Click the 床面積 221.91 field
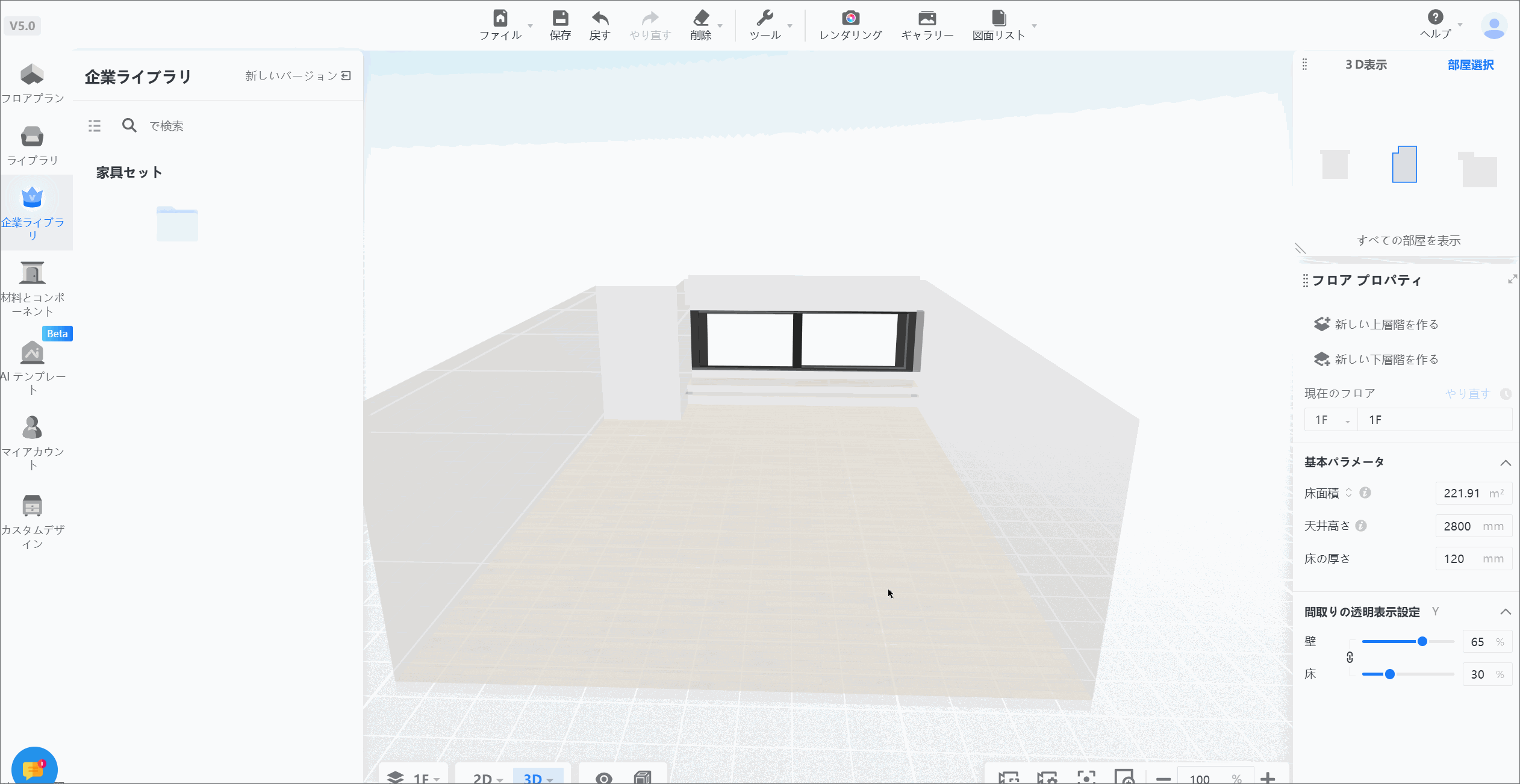Image resolution: width=1520 pixels, height=784 pixels. tap(1474, 493)
